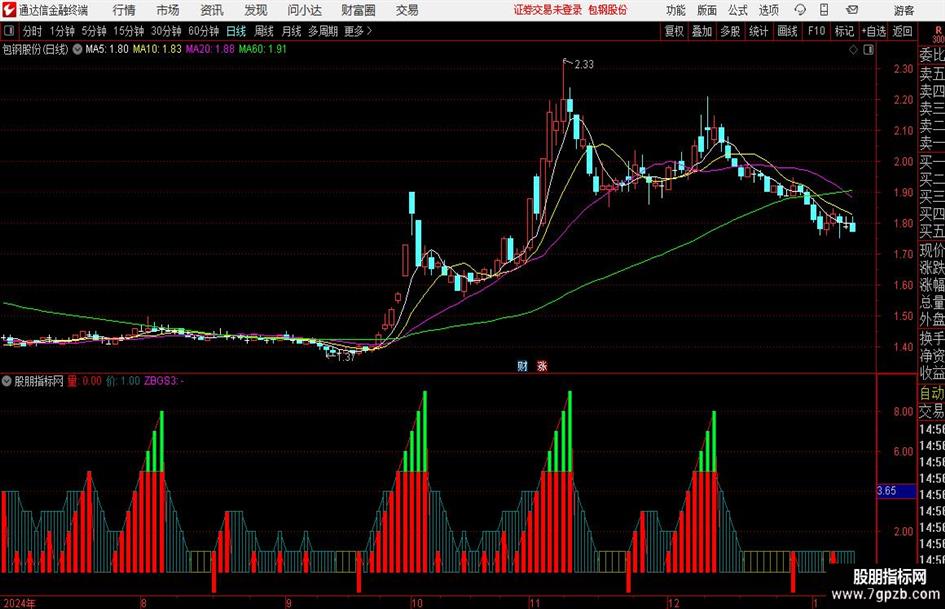The width and height of the screenshot is (945, 609).
Task: Click the 涨 marker below the chart
Action: tap(542, 365)
